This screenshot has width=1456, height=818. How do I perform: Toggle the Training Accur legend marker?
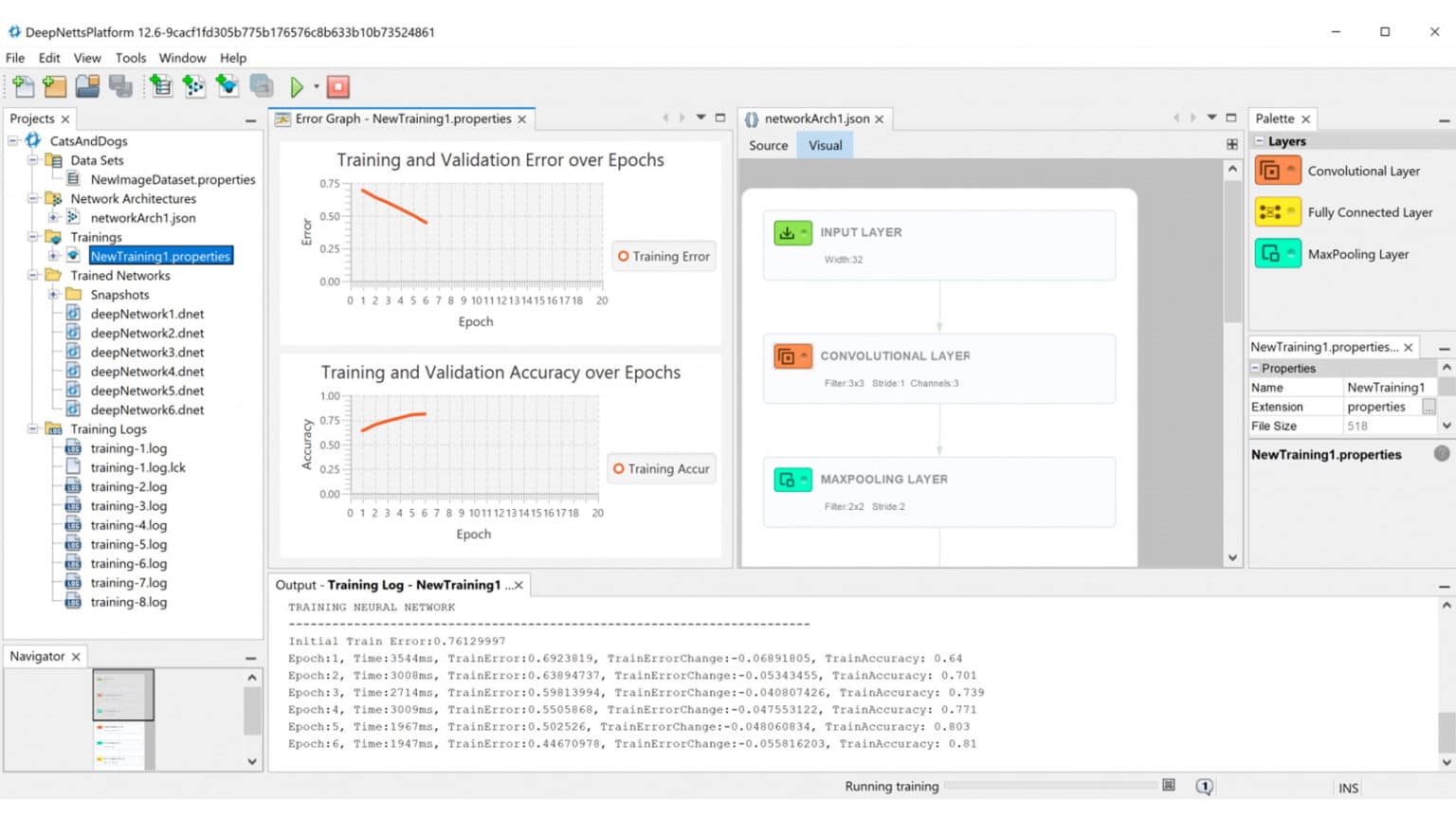(x=619, y=468)
